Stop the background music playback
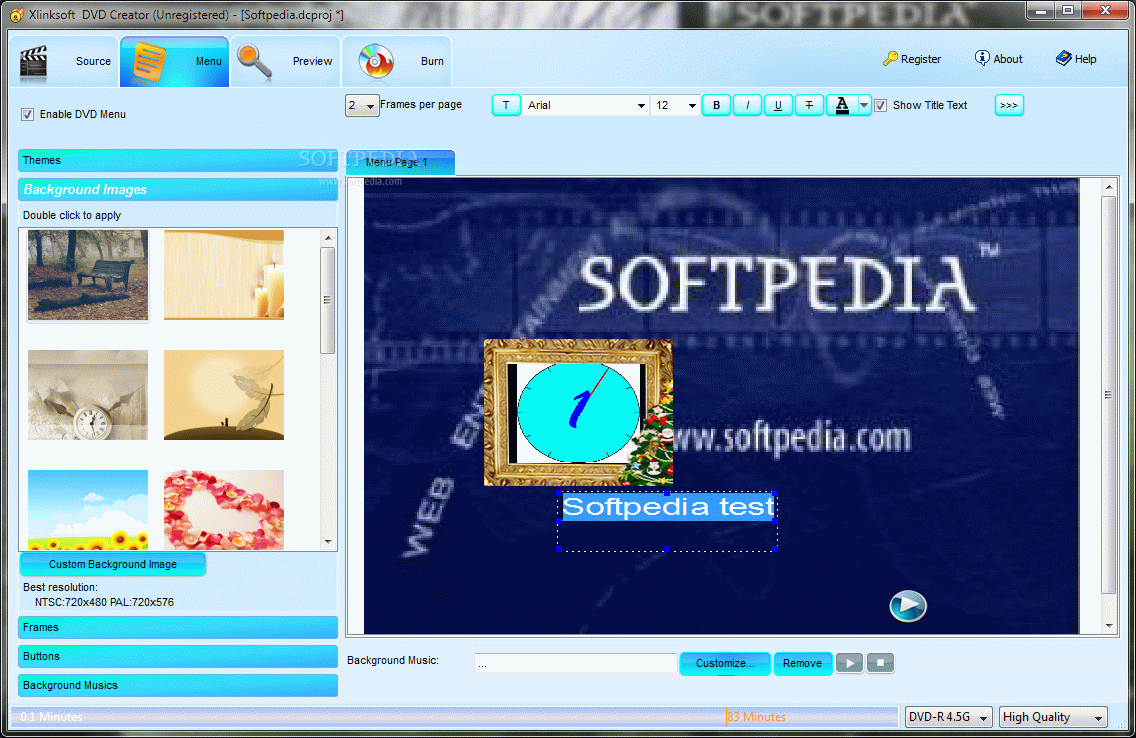 tap(880, 663)
